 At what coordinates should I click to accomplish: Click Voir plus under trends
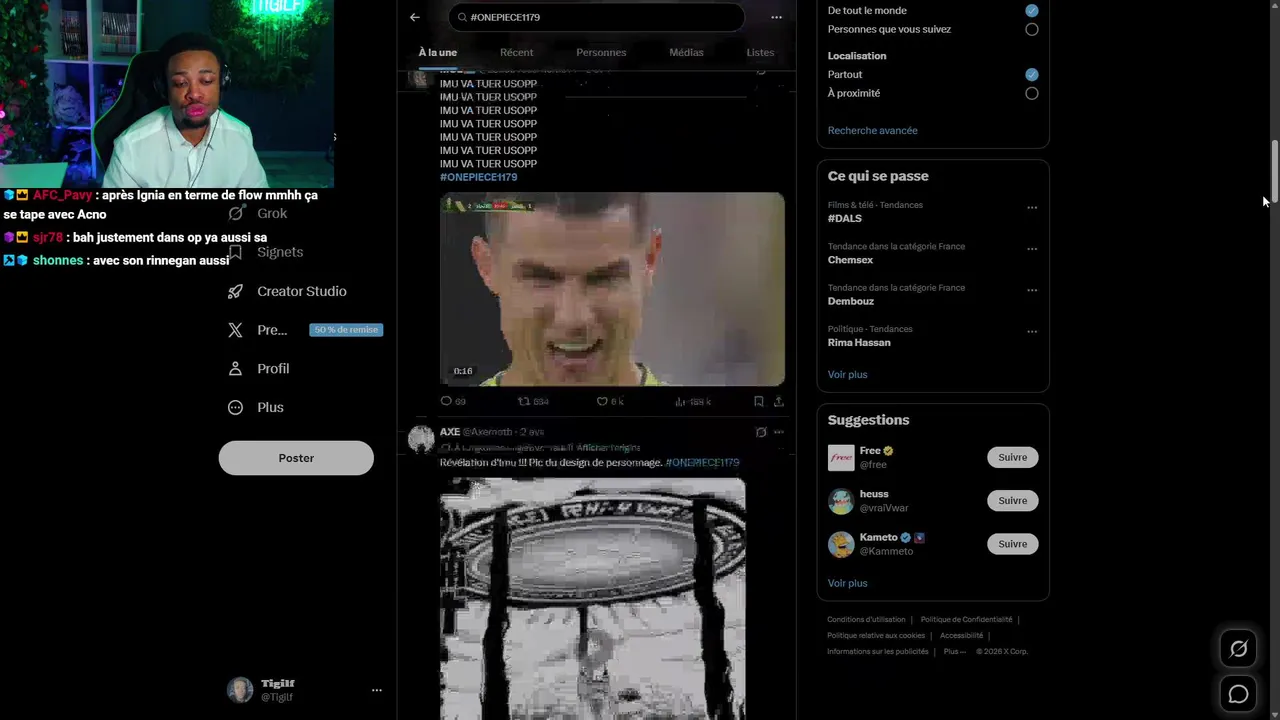pos(847,374)
